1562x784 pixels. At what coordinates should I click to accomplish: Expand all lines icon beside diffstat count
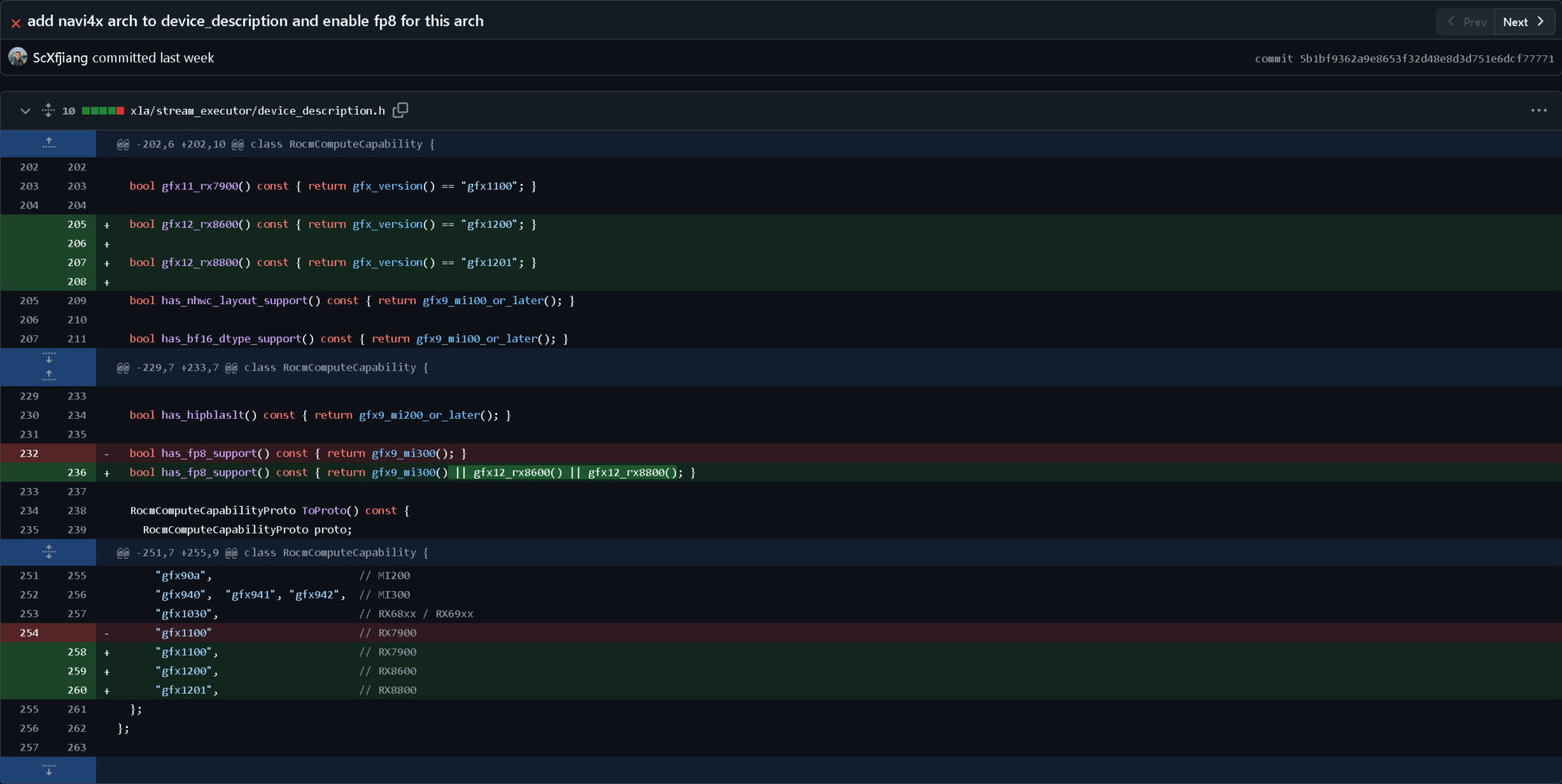48,110
